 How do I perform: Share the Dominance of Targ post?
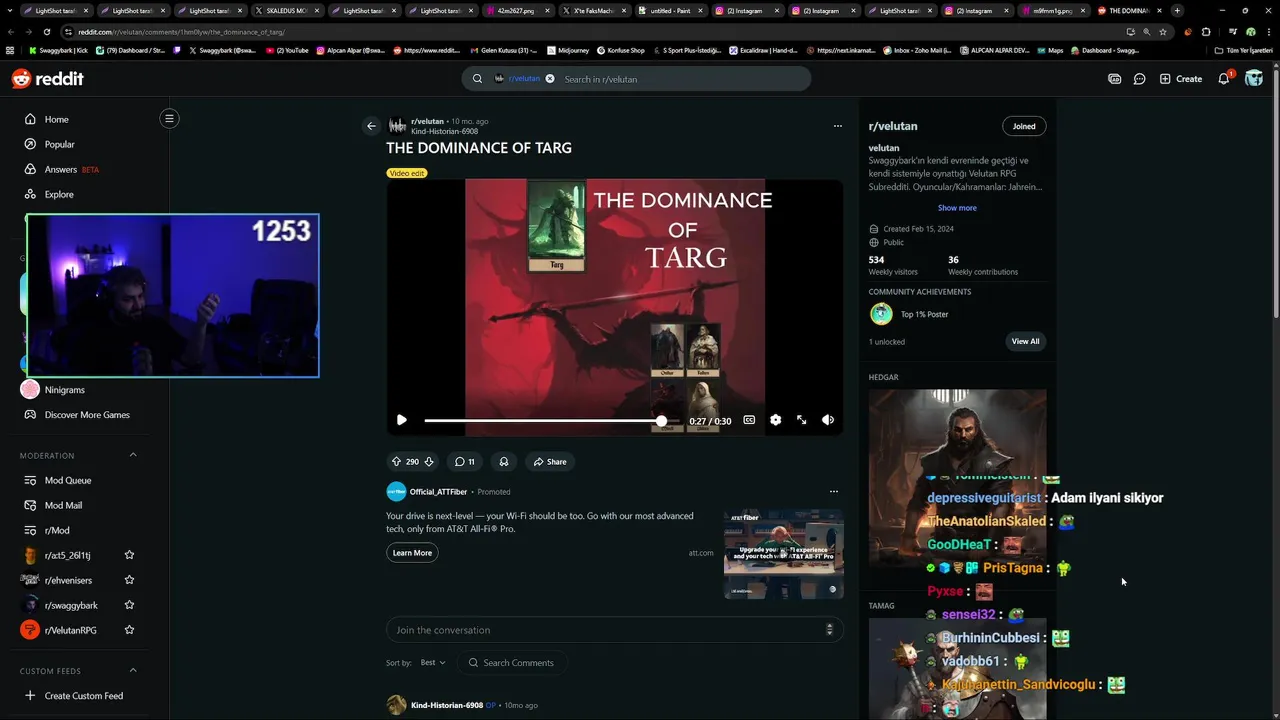tap(550, 462)
